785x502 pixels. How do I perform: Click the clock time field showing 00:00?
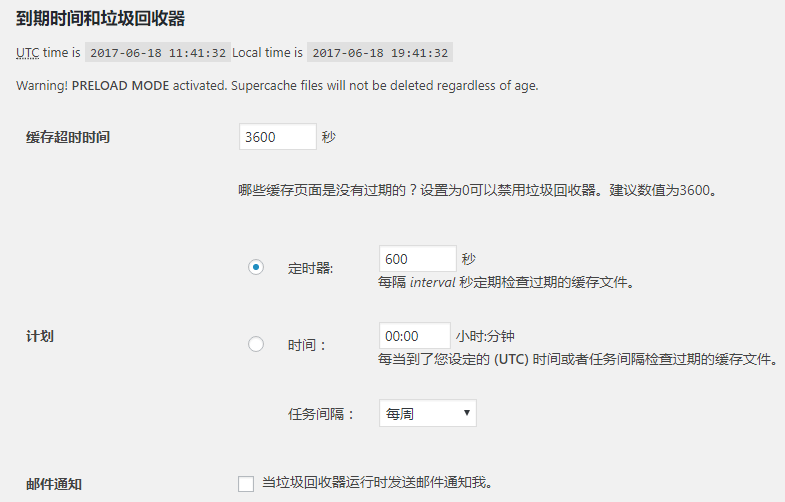tap(414, 336)
